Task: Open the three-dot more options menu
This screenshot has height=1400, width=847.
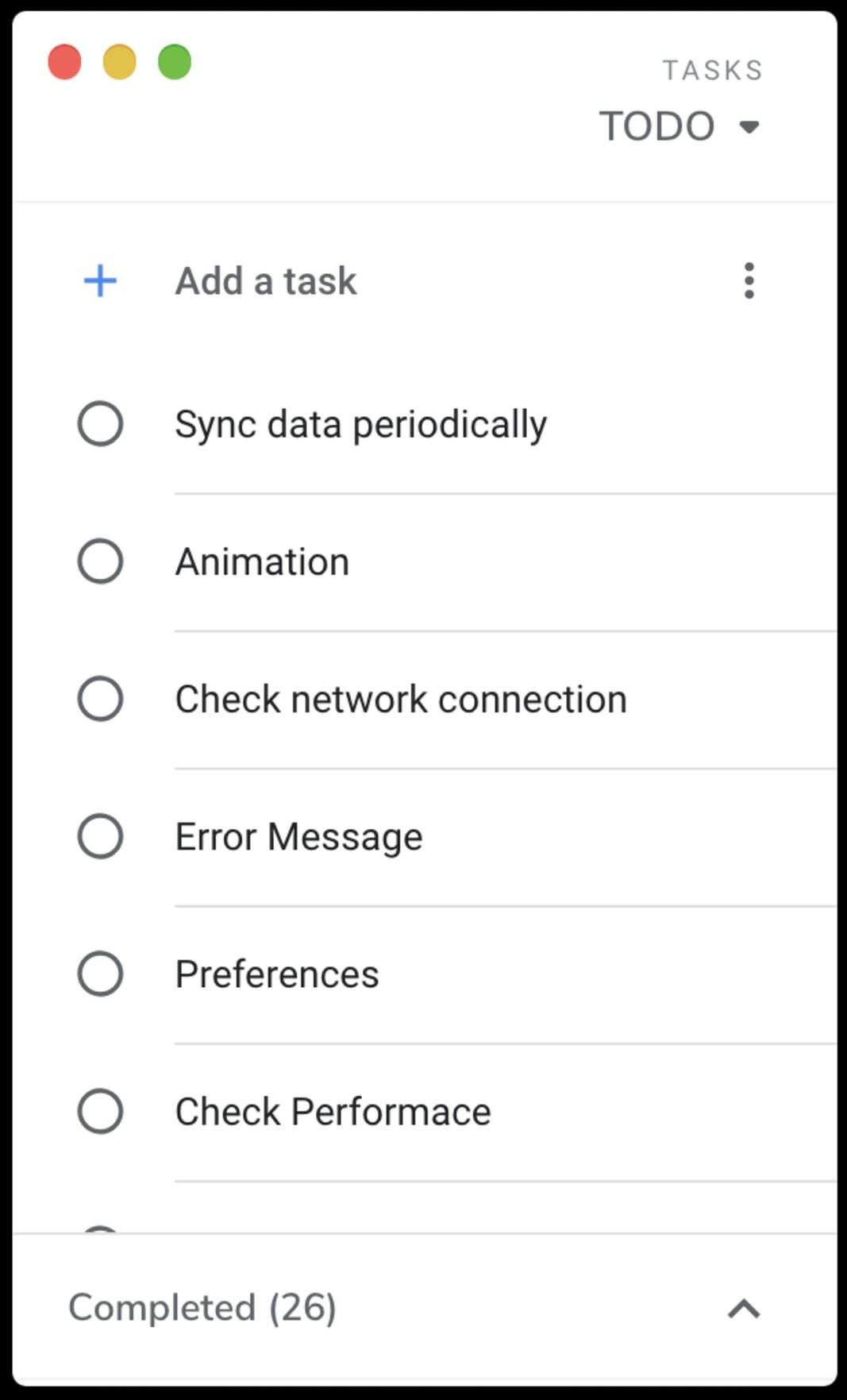Action: (749, 281)
